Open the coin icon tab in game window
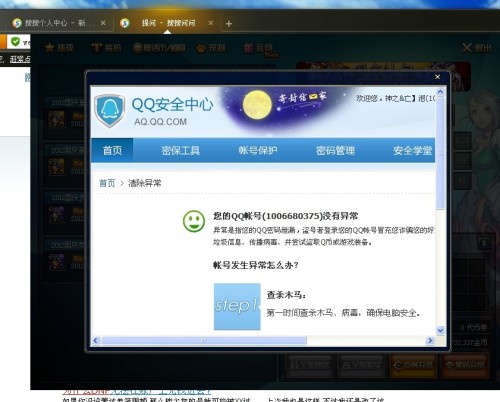Screen dimensions: 500x402 159,48
